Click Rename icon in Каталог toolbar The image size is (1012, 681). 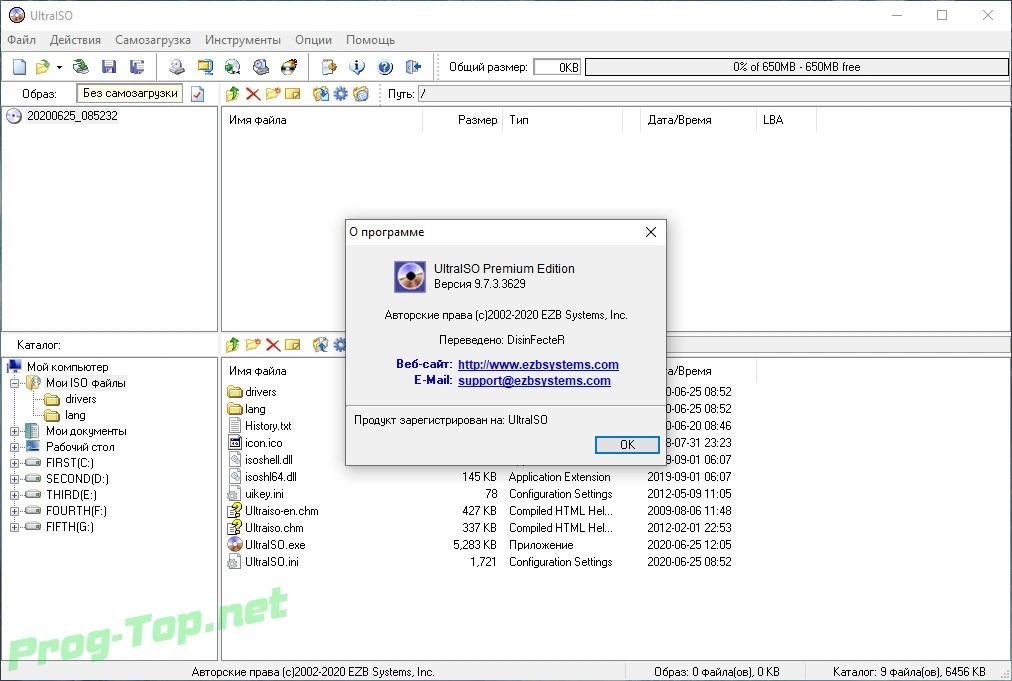(293, 345)
